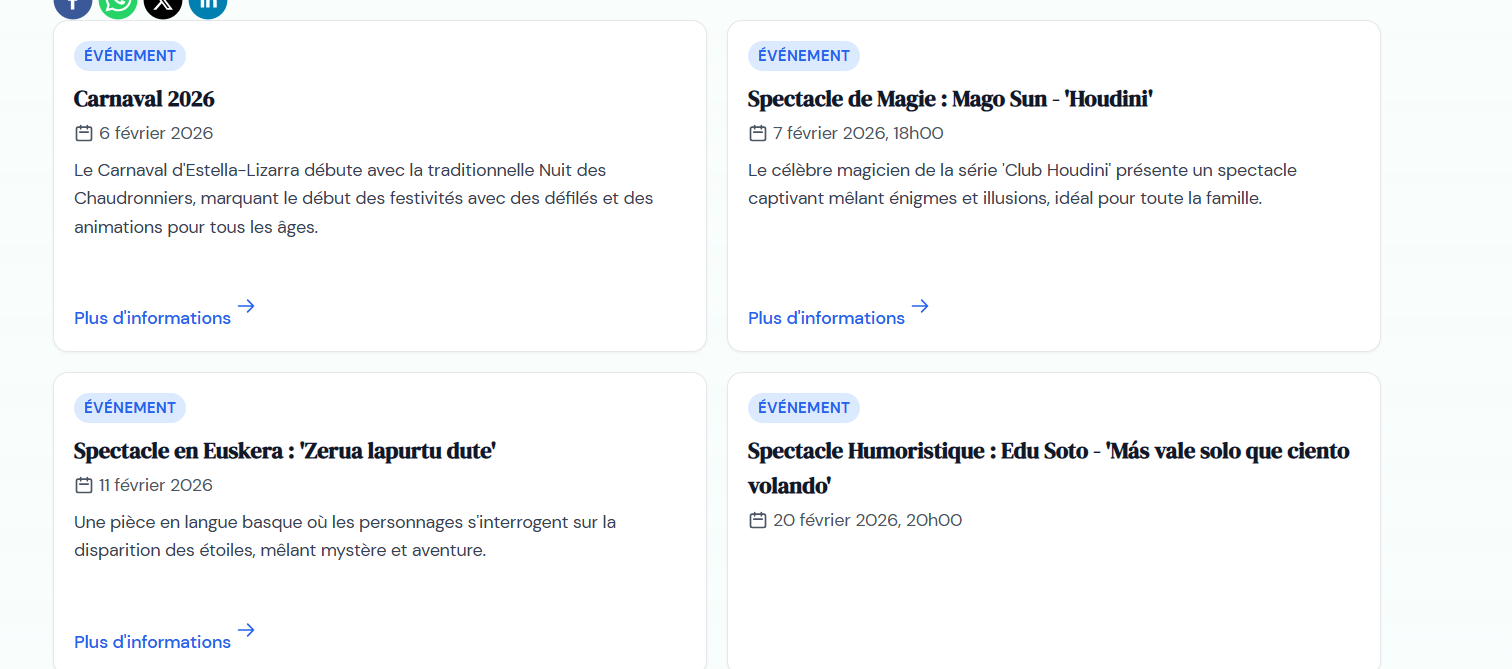Click ÉVÉNEMENT tag on the Edu Soto card
The image size is (1512, 669).
click(x=804, y=408)
